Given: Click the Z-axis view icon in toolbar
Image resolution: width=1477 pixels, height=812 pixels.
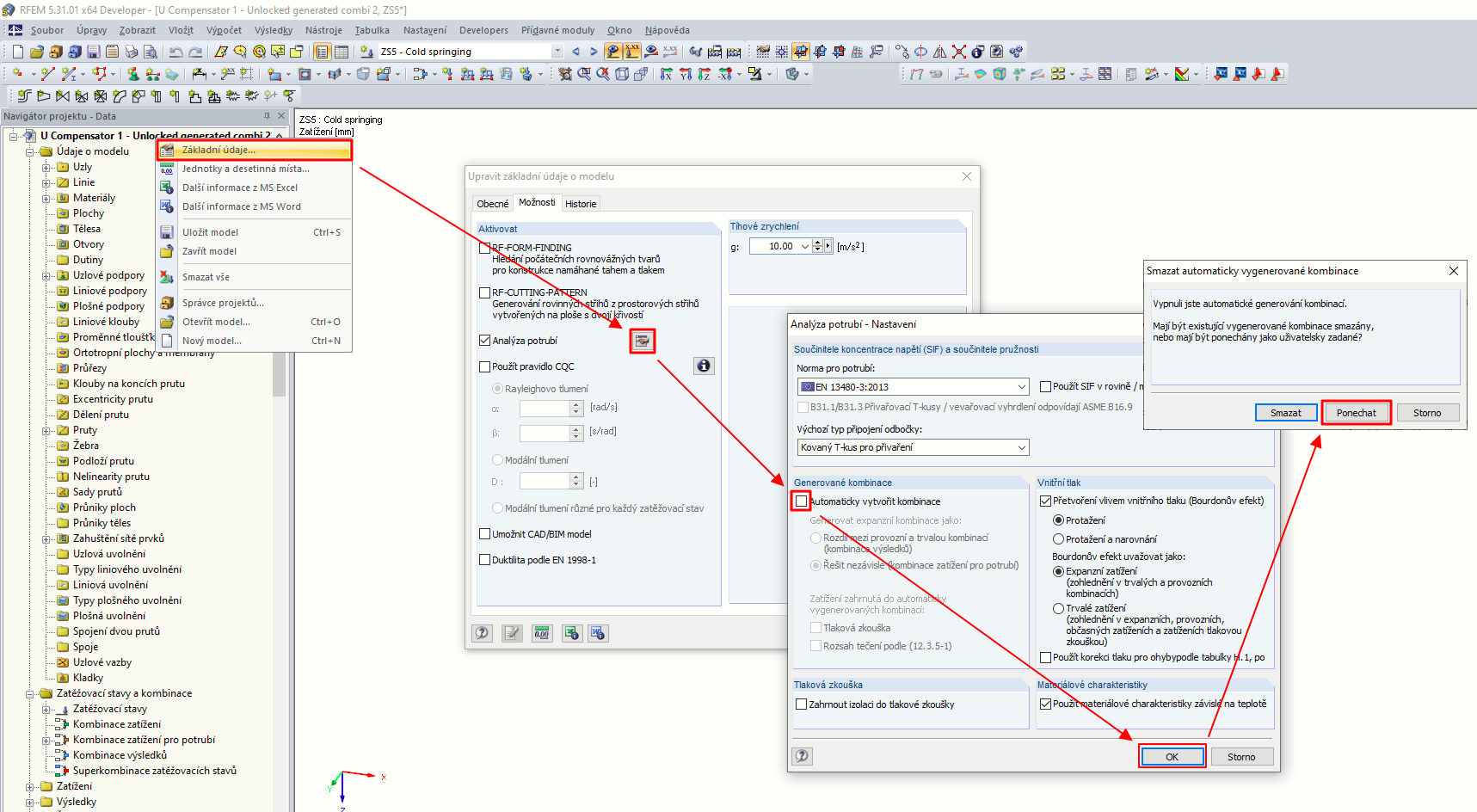Looking at the screenshot, I should pos(704,74).
